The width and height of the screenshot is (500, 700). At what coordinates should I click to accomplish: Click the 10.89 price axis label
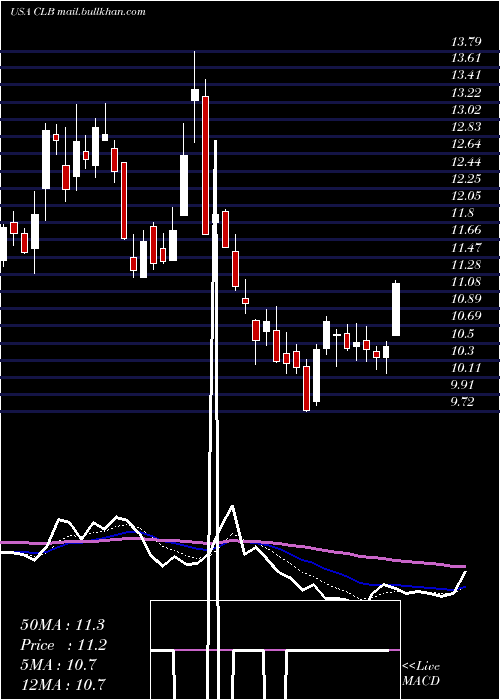click(466, 299)
